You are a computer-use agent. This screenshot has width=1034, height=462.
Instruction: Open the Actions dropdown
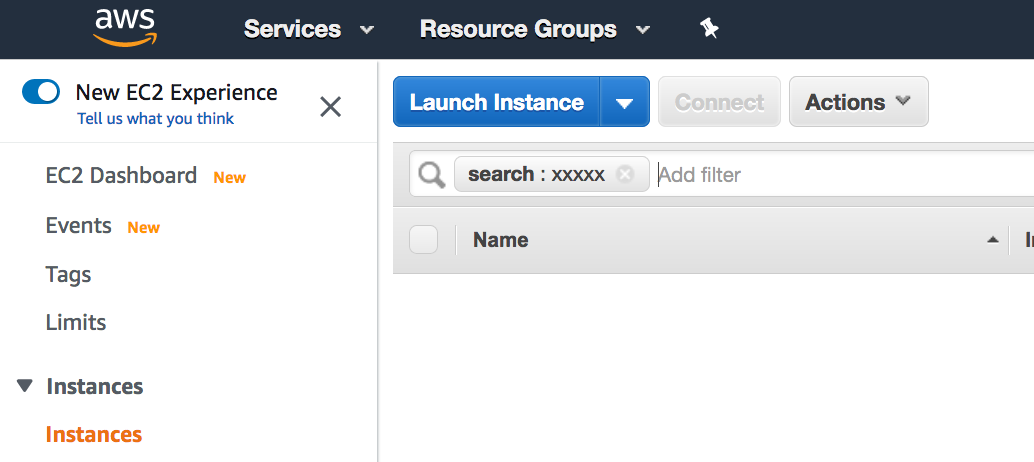tap(859, 101)
